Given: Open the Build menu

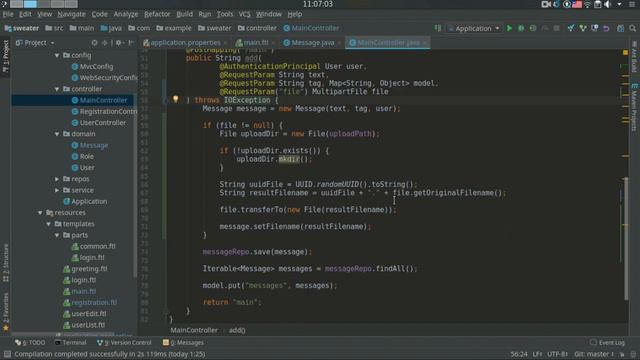Looking at the screenshot, I should 184,14.
